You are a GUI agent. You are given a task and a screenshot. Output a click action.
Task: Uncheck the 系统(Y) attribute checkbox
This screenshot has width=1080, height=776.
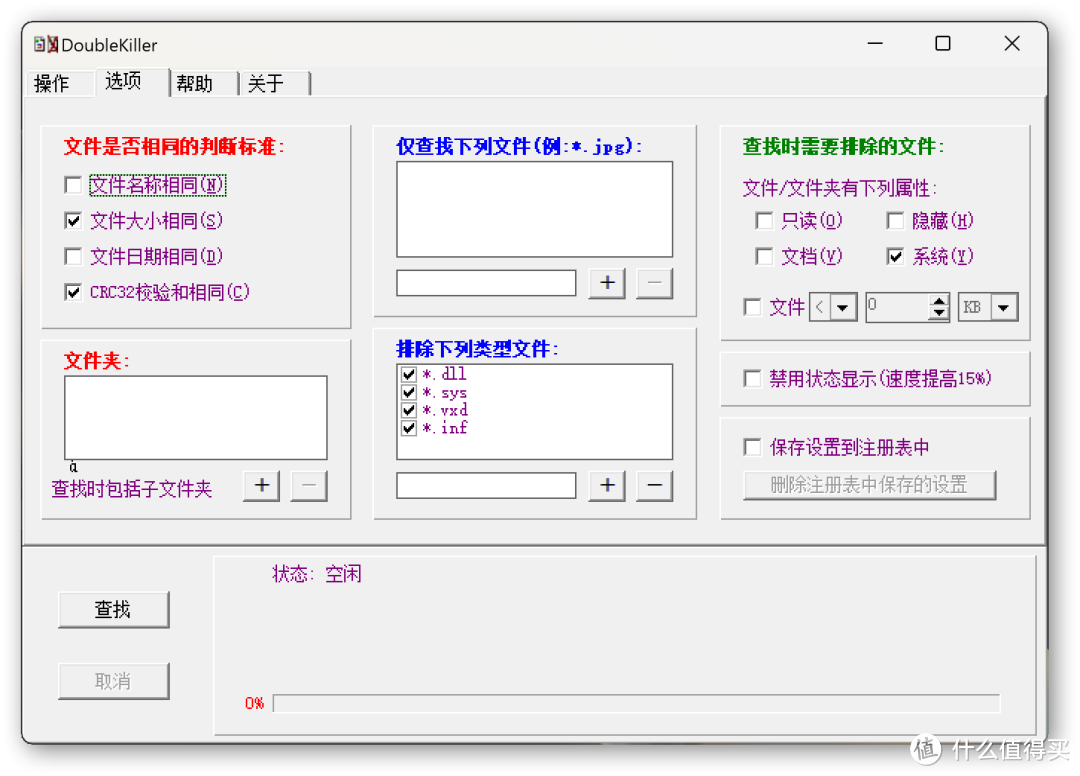point(895,257)
